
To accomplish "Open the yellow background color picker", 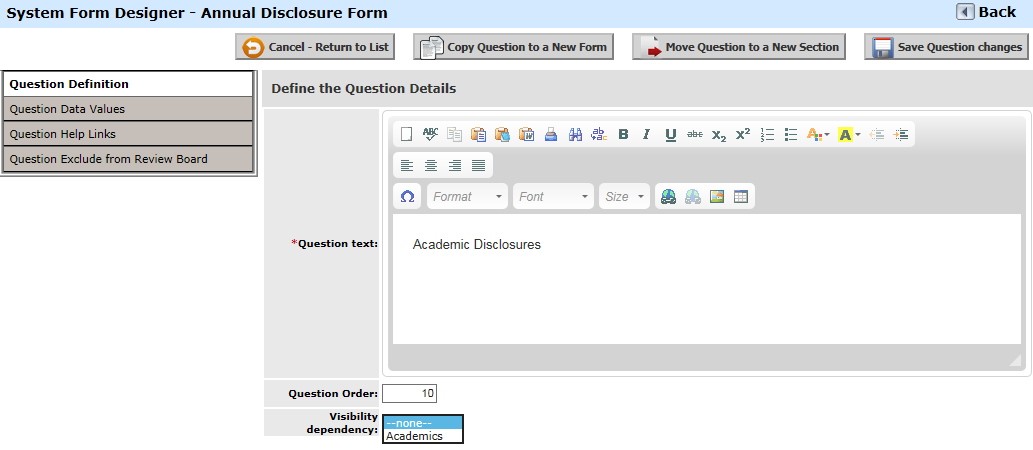I will pos(849,134).
